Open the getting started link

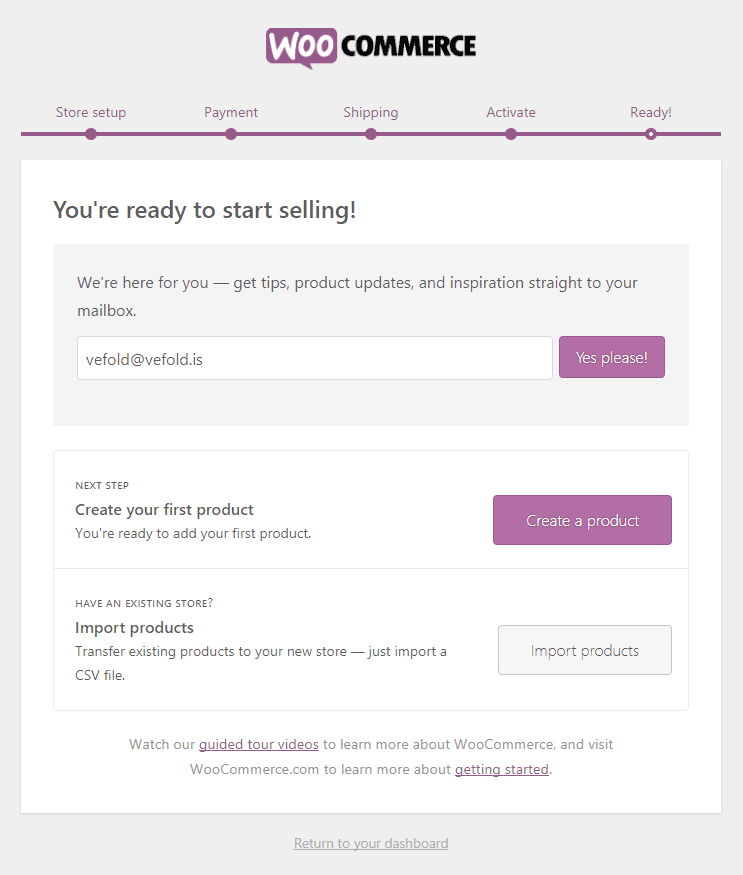[502, 769]
